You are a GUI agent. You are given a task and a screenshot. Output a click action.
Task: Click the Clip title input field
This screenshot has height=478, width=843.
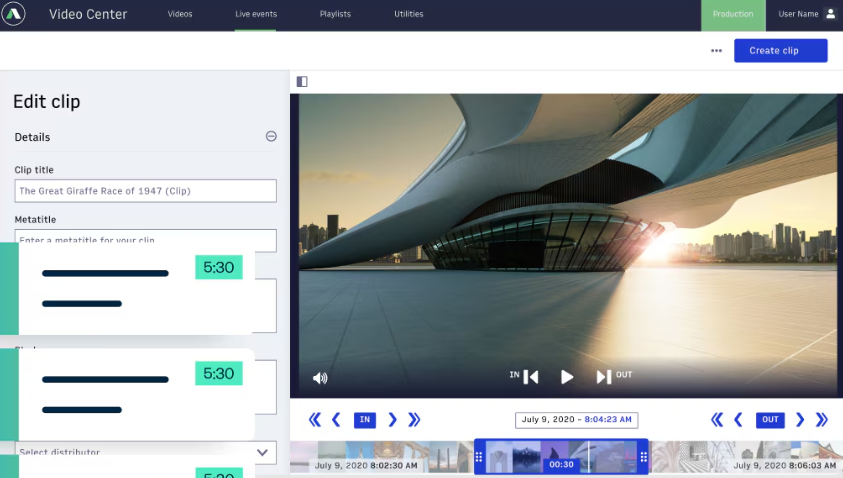tap(145, 191)
